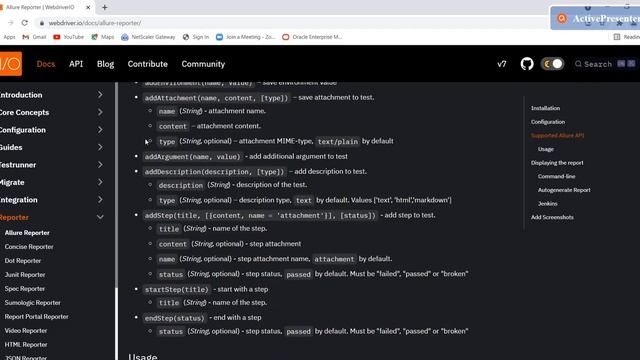
Task: Open Spec Reporter page
Action: coord(25,289)
